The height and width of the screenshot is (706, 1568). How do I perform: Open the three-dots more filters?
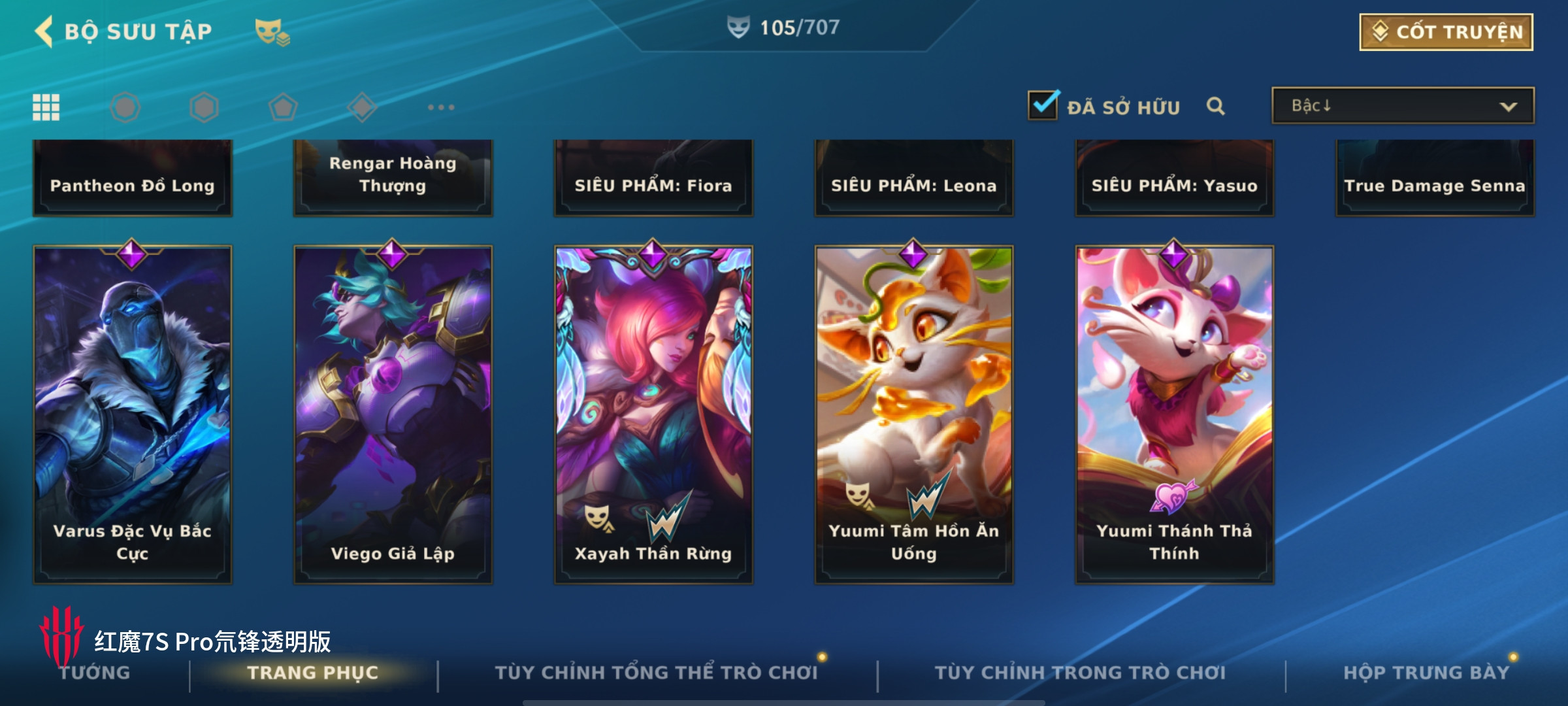[441, 107]
